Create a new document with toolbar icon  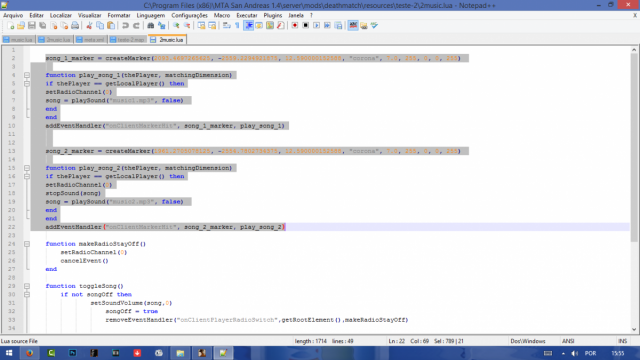coord(11,26)
